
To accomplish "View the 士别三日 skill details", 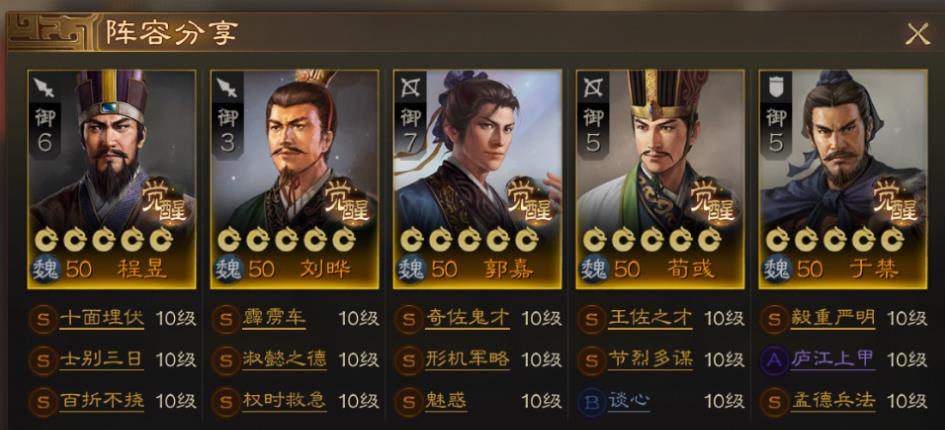I will pos(101,360).
